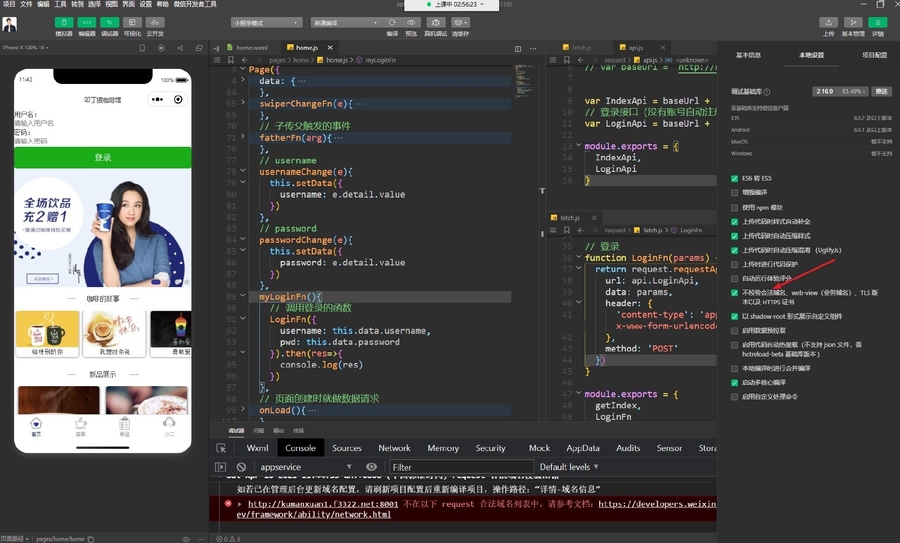Image resolution: width=900 pixels, height=543 pixels.
Task: Toggle the 模拟器 simulator button
Action: (63, 21)
